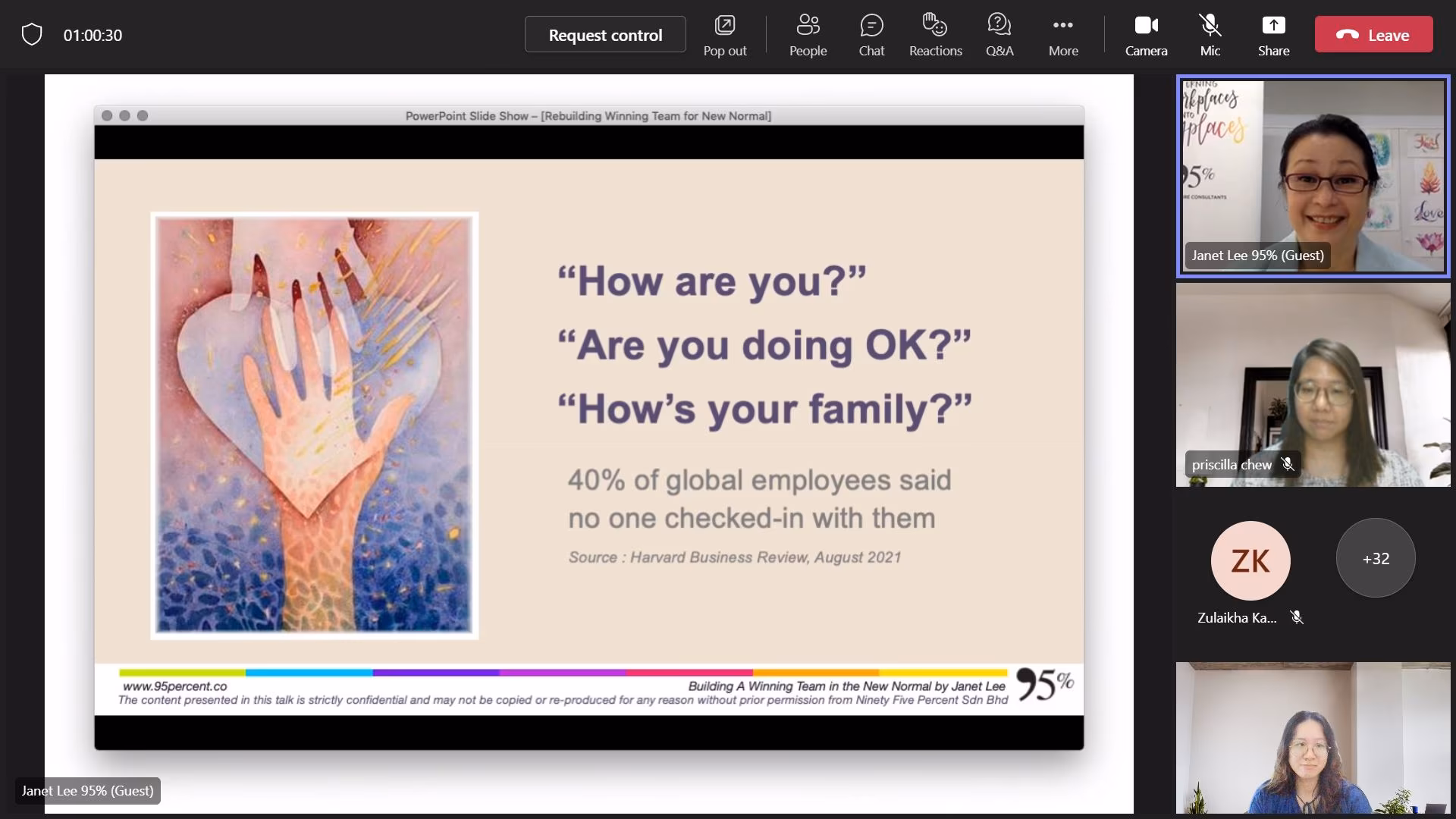Viewport: 1456px width, 819px height.
Task: Open the Reactions menu
Action: tap(935, 35)
